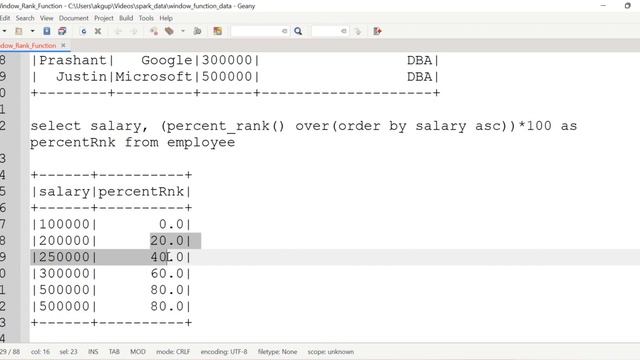
Task: Open the Edit menu
Action: [5, 18]
